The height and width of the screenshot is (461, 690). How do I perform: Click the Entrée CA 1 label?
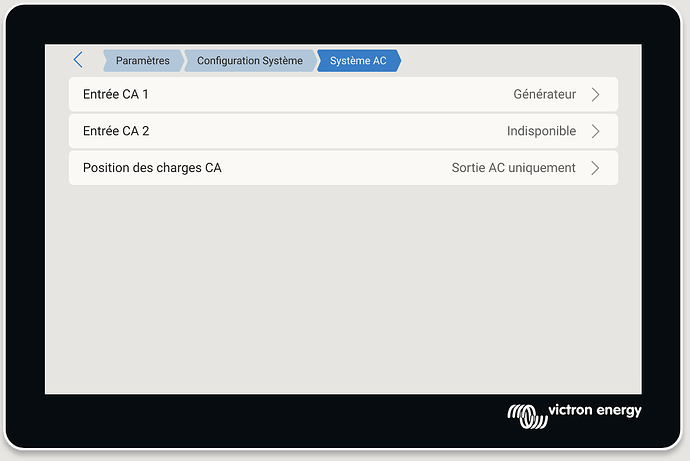116,94
